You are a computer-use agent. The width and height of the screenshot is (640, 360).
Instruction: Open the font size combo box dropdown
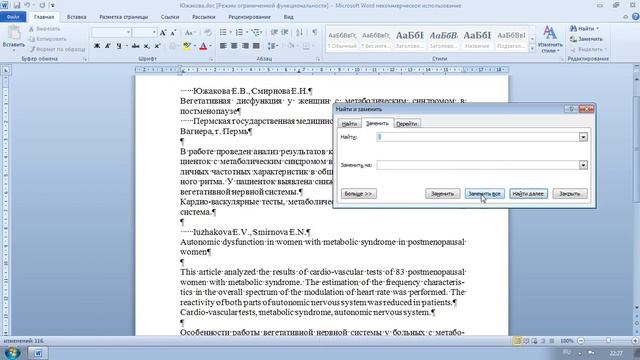tap(154, 32)
